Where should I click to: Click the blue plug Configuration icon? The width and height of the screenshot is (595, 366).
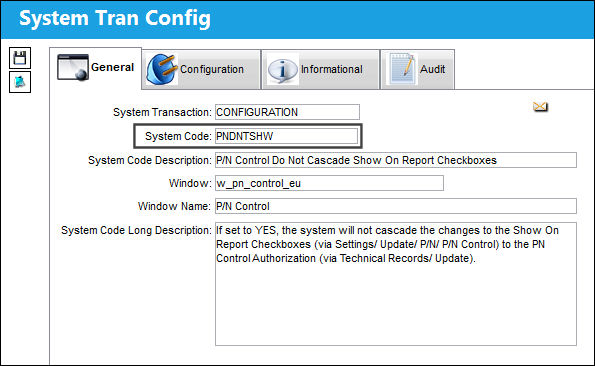[162, 69]
